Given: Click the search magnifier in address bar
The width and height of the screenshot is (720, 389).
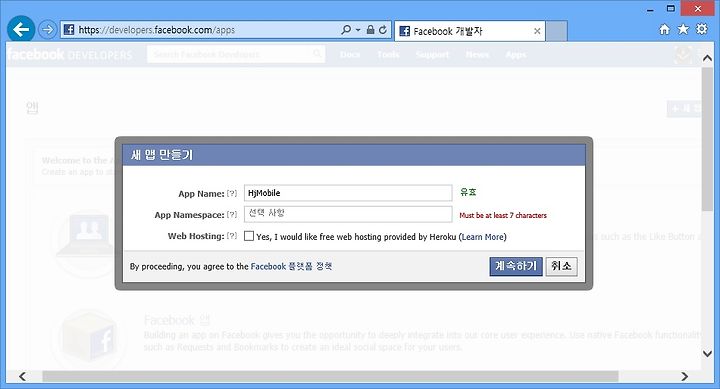Looking at the screenshot, I should pos(346,30).
